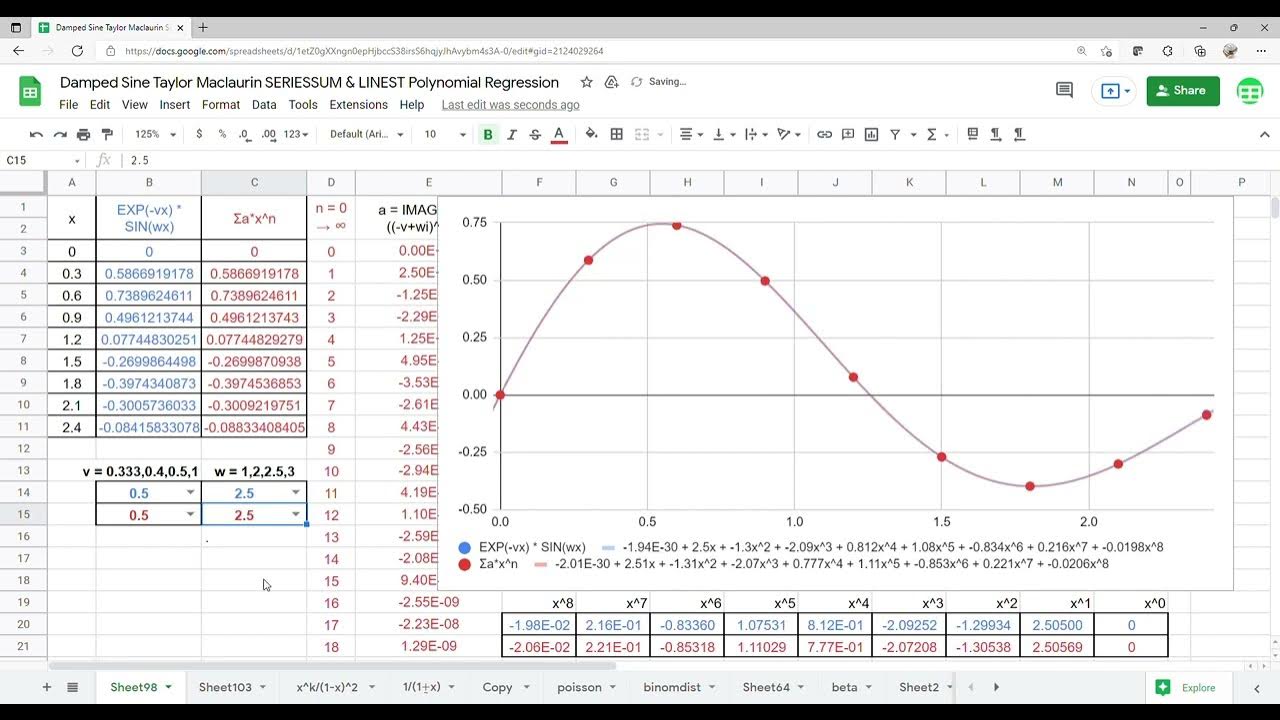
Task: Click the Explore button
Action: tap(1187, 687)
